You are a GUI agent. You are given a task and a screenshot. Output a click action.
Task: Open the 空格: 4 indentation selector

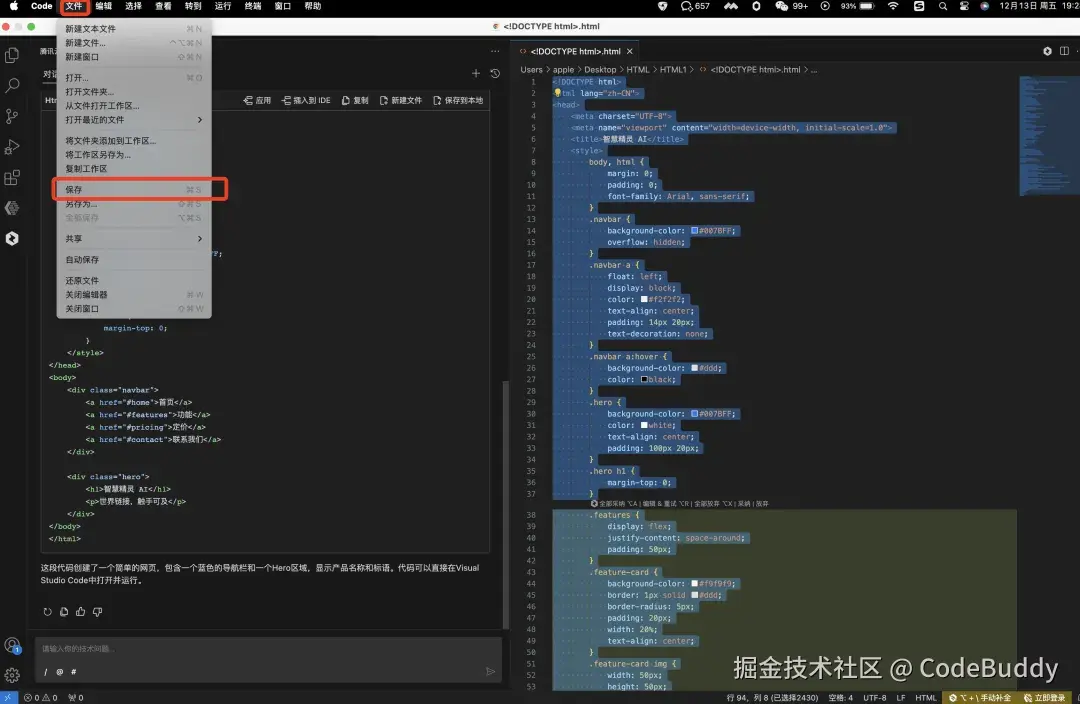click(840, 697)
